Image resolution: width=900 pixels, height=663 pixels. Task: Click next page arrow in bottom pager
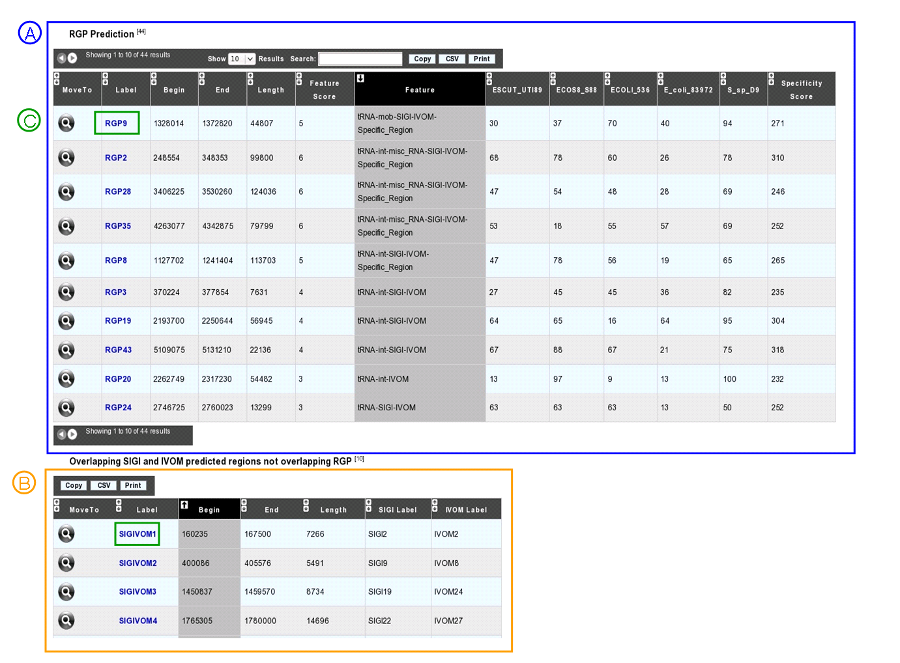pyautogui.click(x=72, y=434)
